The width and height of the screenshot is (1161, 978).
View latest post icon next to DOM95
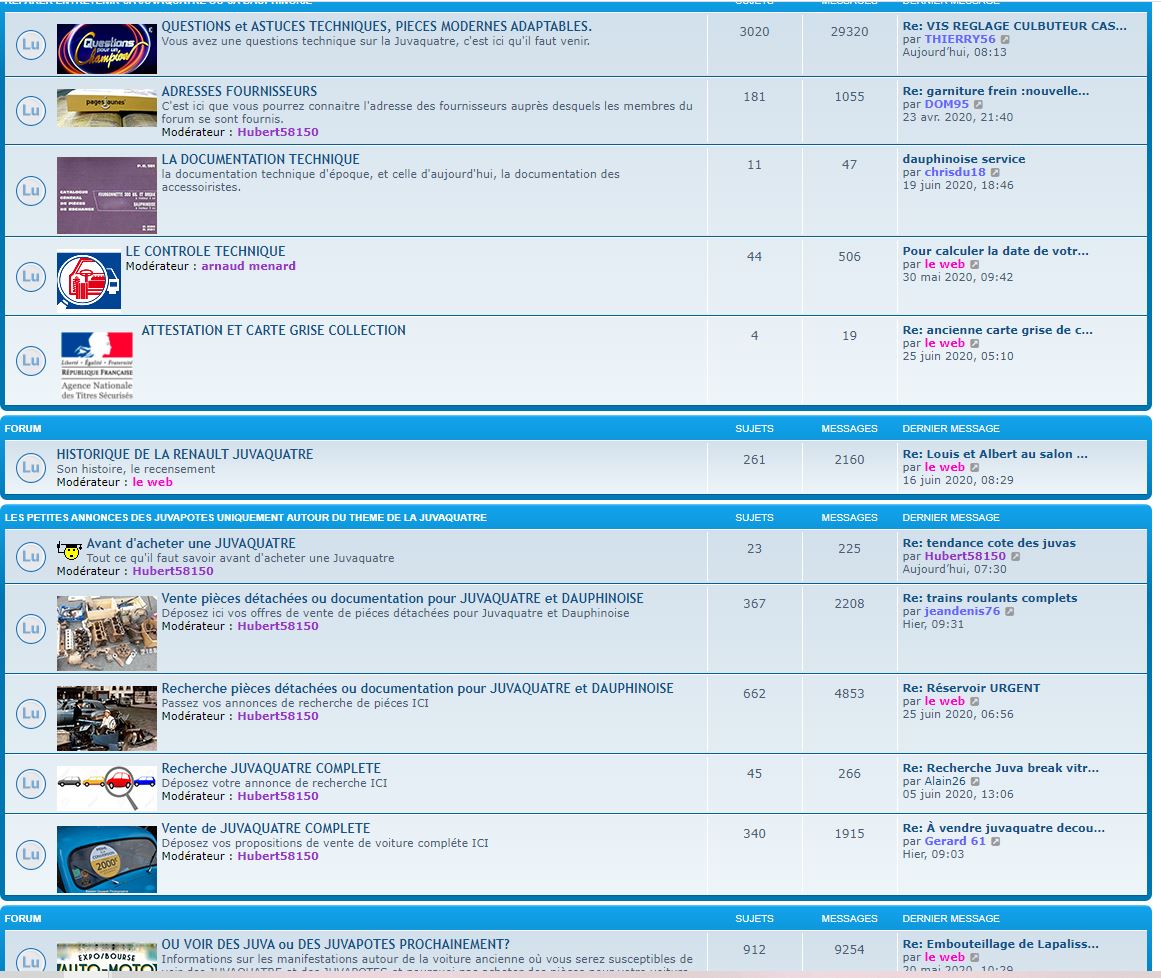tap(978, 104)
